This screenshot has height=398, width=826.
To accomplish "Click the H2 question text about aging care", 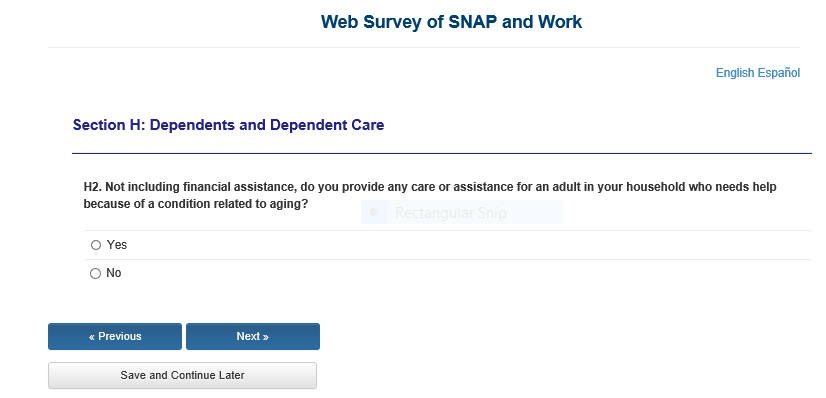I will pos(430,195).
